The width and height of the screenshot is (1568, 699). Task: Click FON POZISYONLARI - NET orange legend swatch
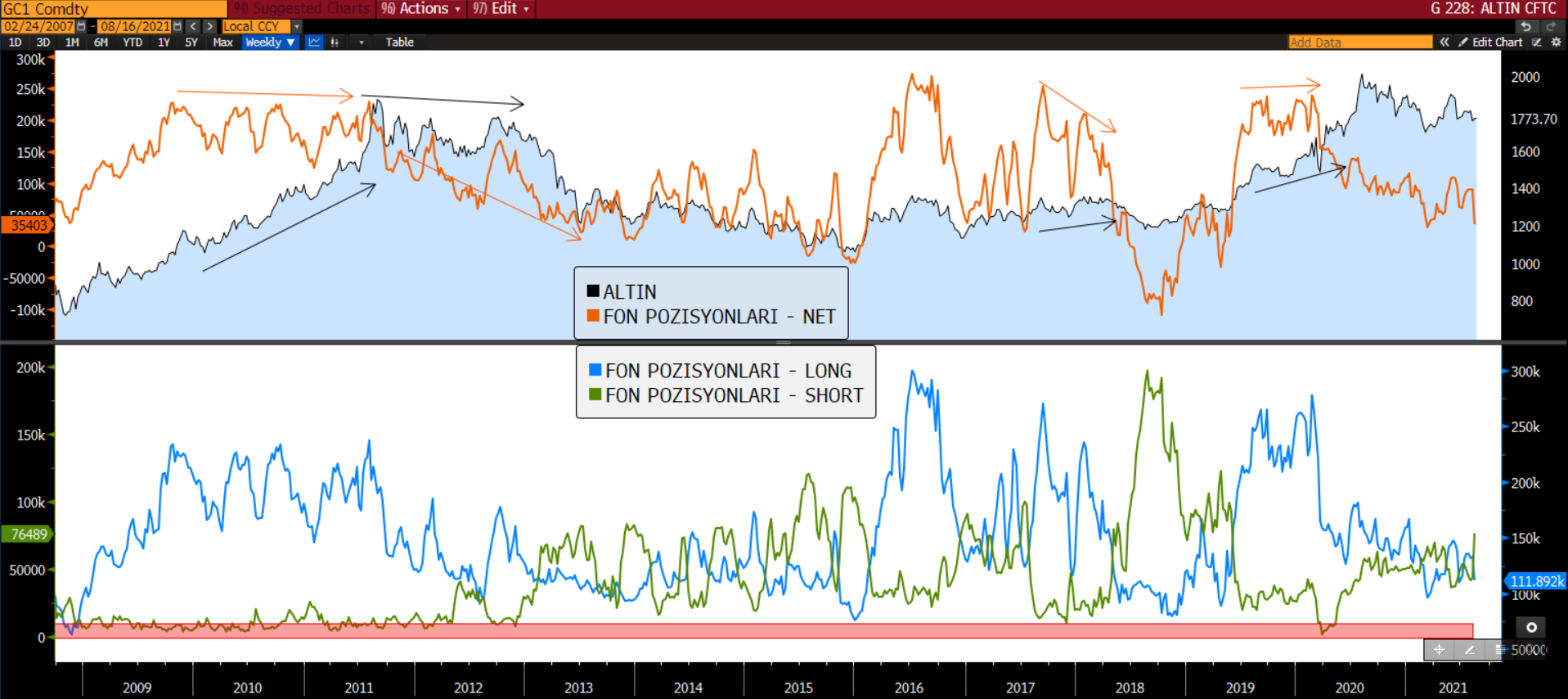[593, 315]
